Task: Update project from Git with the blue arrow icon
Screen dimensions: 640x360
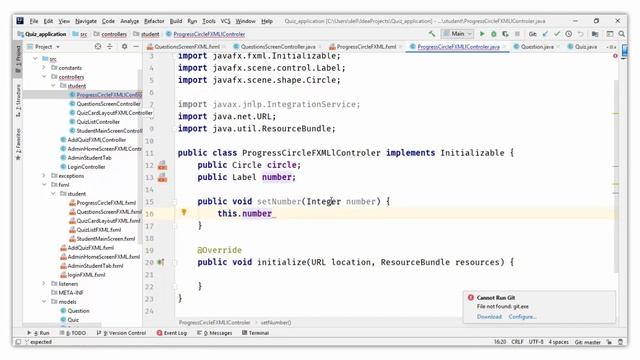Action: pos(545,34)
